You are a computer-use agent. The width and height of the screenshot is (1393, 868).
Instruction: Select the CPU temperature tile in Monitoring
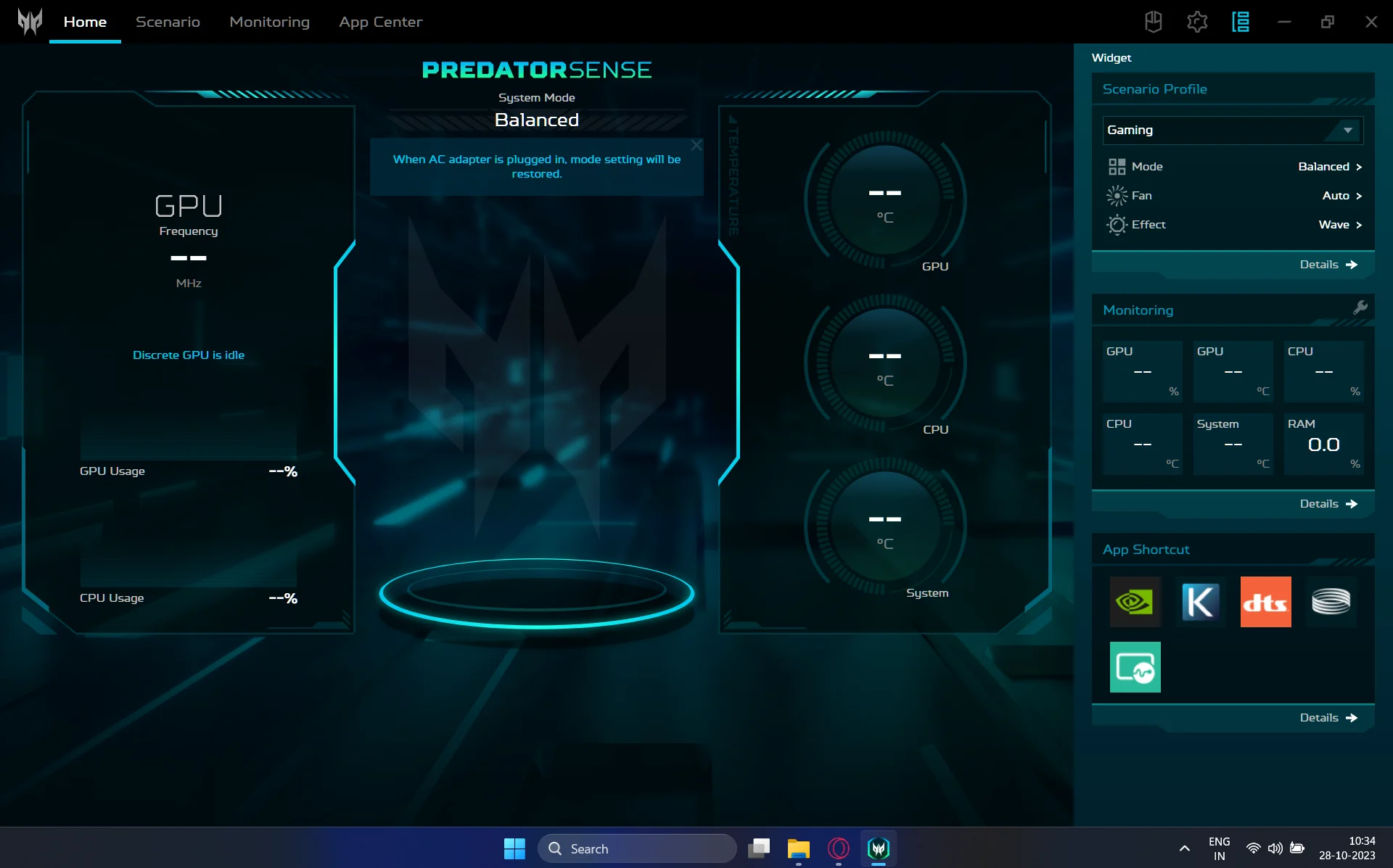(x=1143, y=444)
